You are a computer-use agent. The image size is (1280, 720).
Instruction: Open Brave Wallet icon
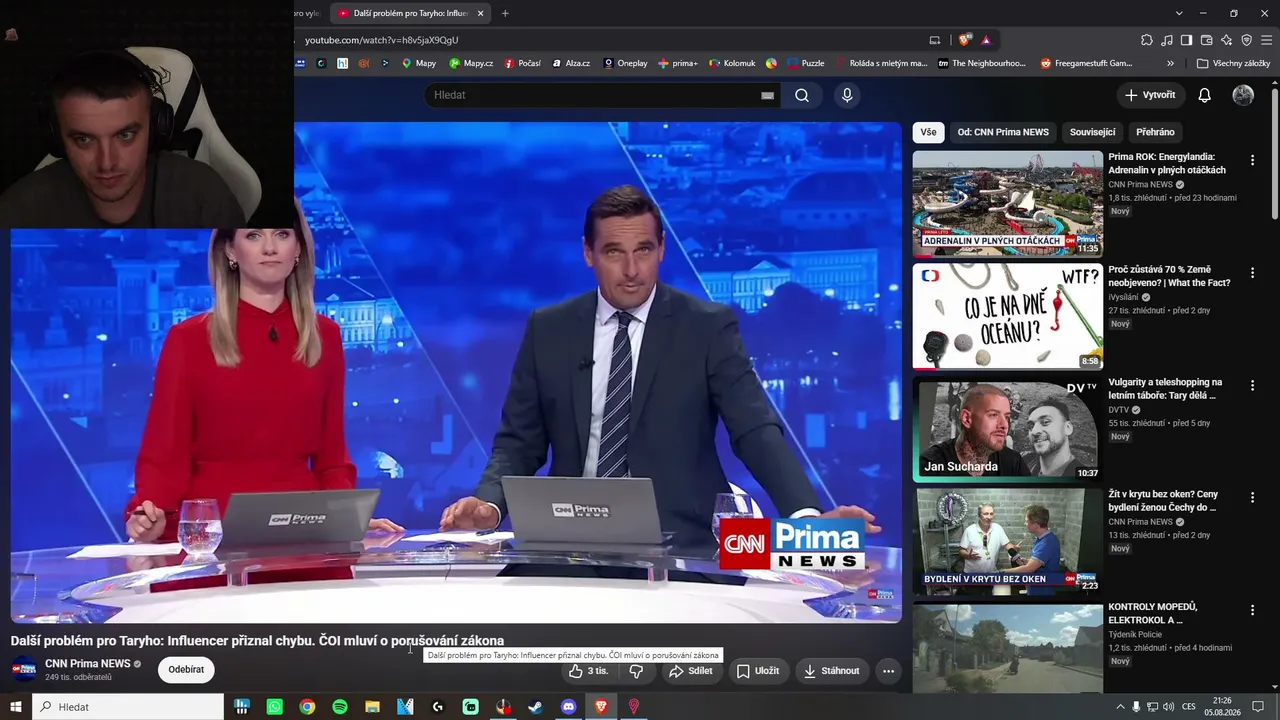(1207, 40)
